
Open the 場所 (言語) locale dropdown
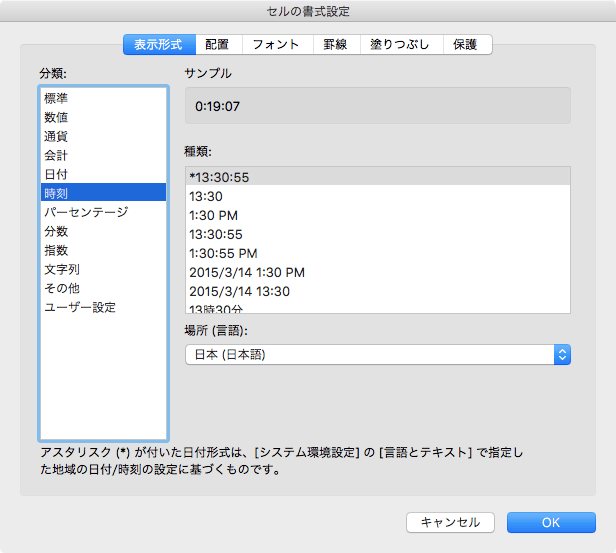(377, 354)
